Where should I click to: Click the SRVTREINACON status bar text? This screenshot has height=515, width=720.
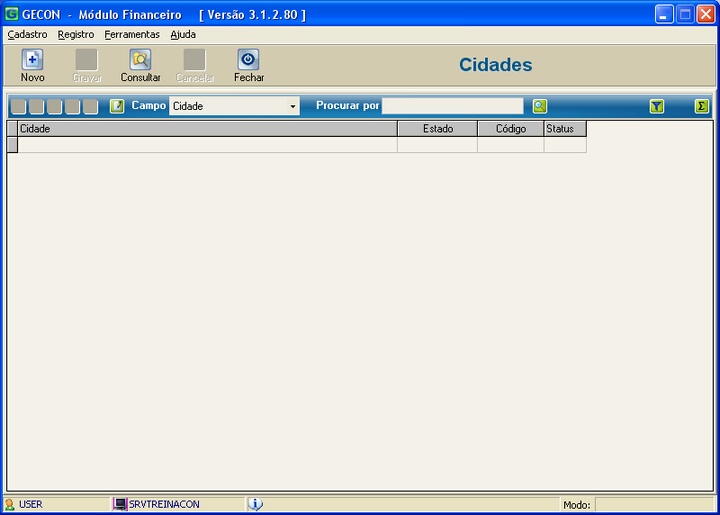164,504
